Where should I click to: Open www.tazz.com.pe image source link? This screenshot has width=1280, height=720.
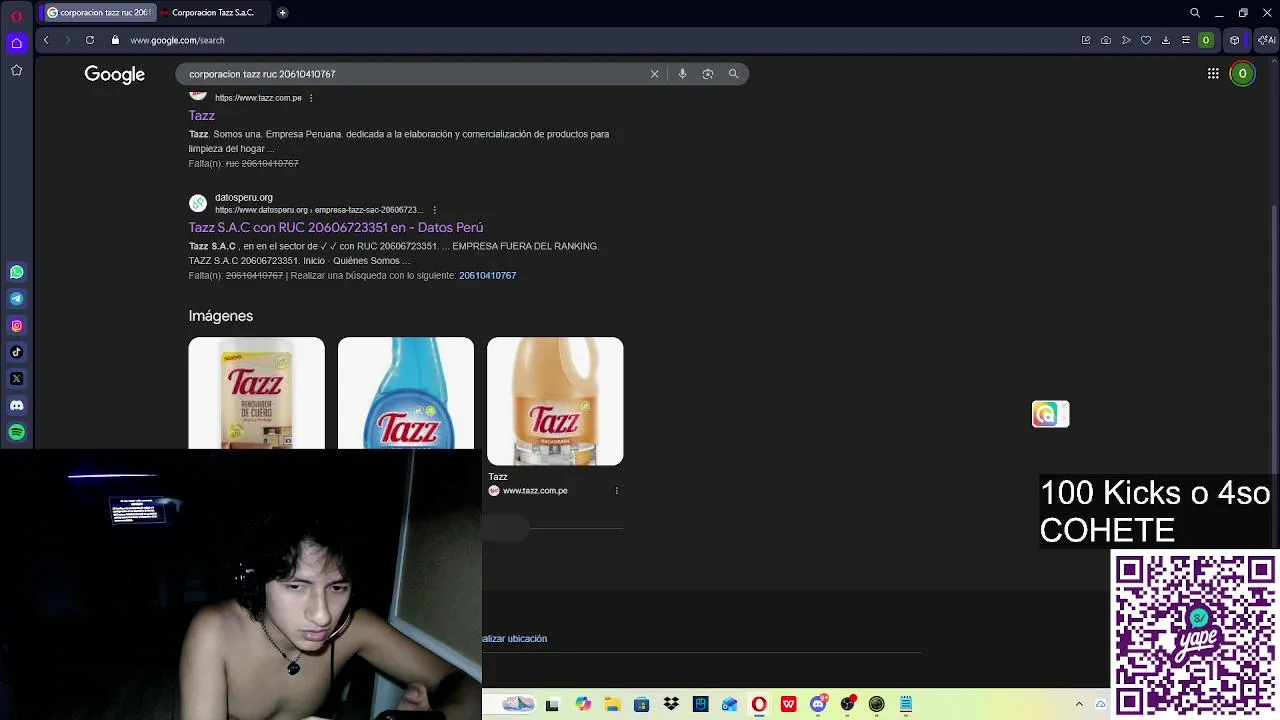coord(535,491)
